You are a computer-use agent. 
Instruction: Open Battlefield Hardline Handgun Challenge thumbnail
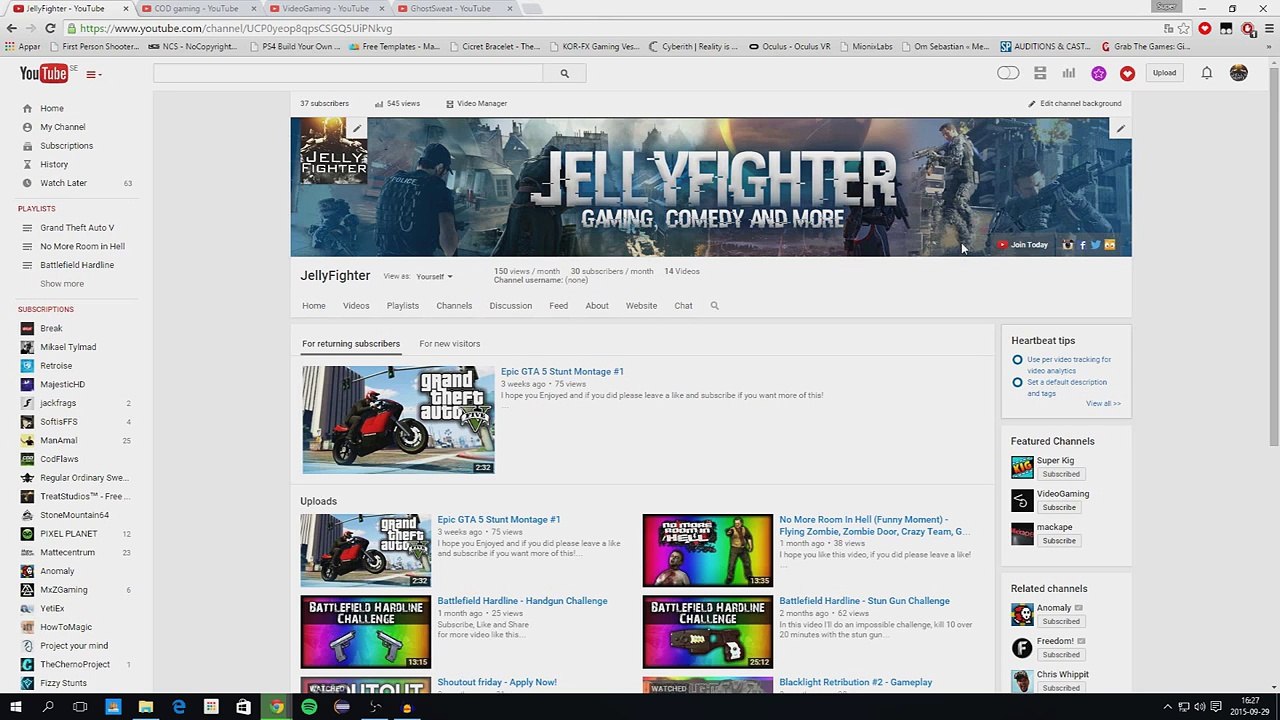click(366, 632)
